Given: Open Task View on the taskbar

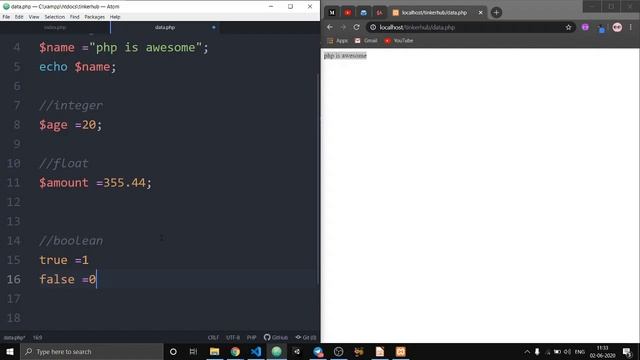Looking at the screenshot, I should [193, 351].
